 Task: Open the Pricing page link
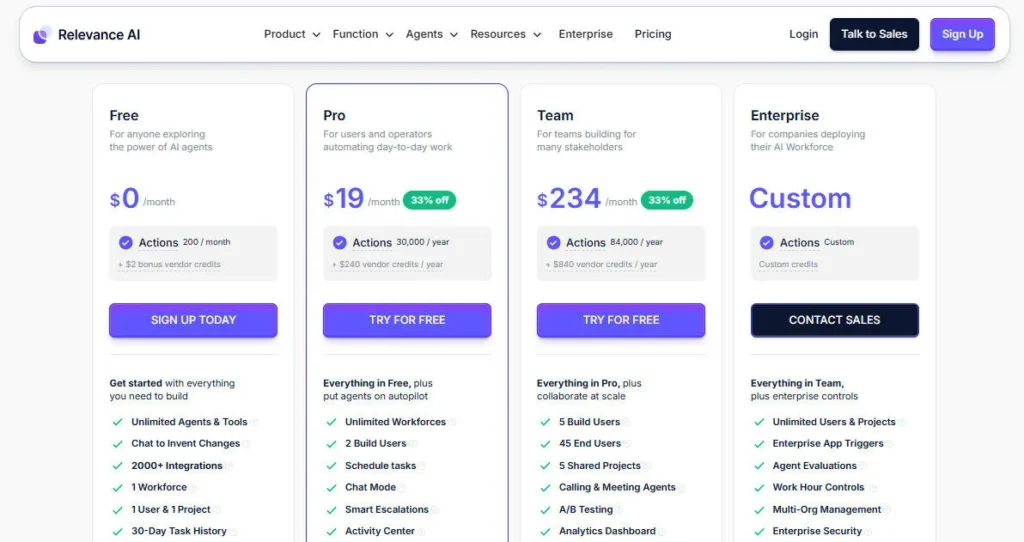click(653, 34)
